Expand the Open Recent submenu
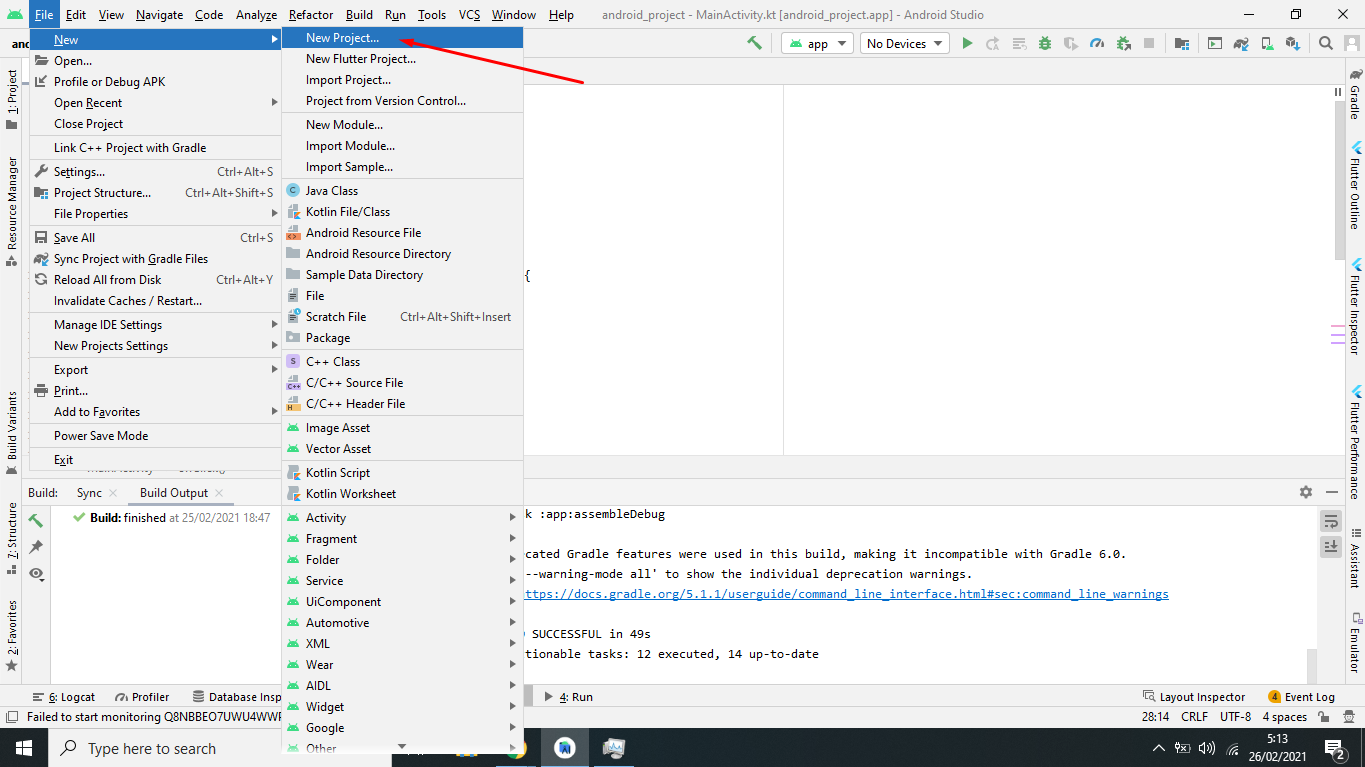Viewport: 1365px width, 767px height. (90, 102)
